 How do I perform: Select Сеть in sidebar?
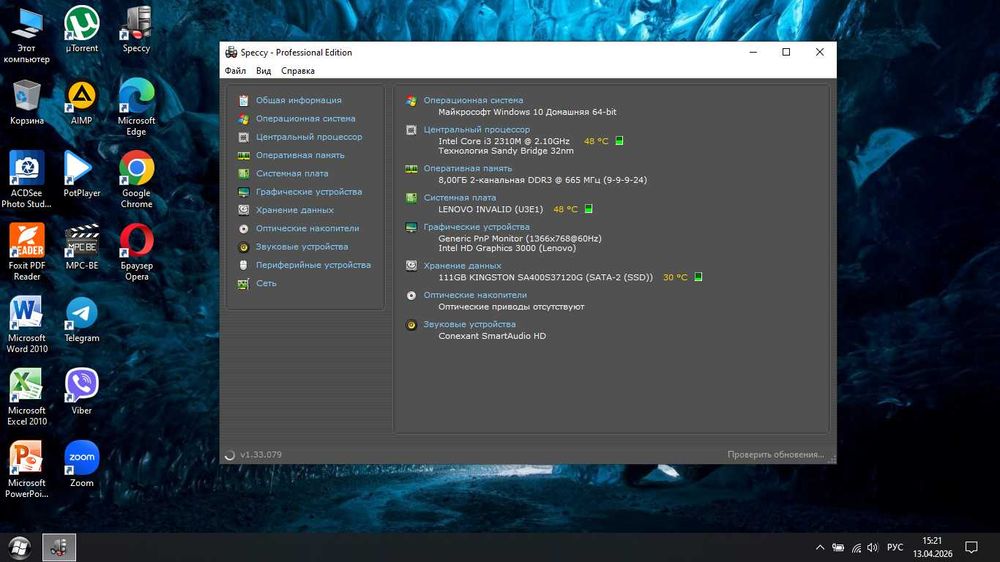point(266,283)
